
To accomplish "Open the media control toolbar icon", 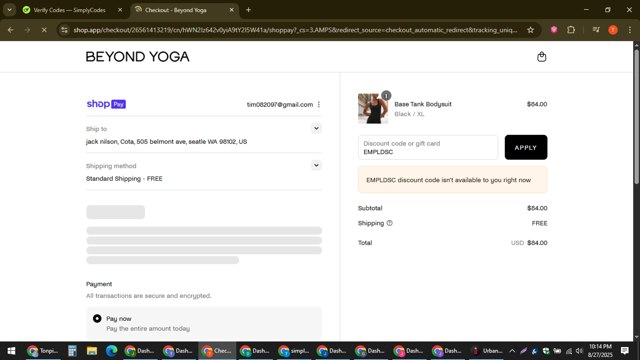I will pyautogui.click(x=596, y=30).
